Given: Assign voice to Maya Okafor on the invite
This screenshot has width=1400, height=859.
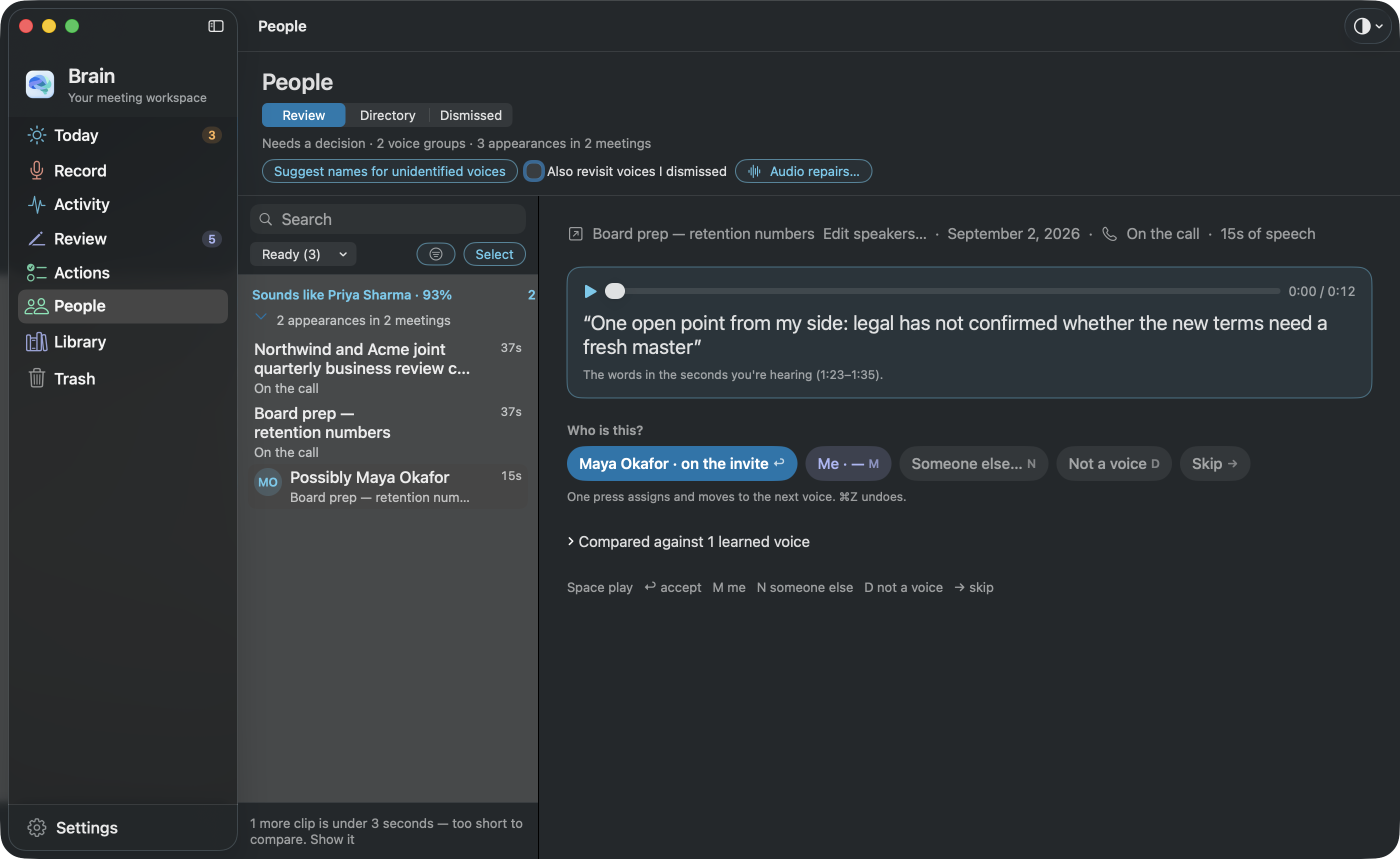Looking at the screenshot, I should pos(682,463).
